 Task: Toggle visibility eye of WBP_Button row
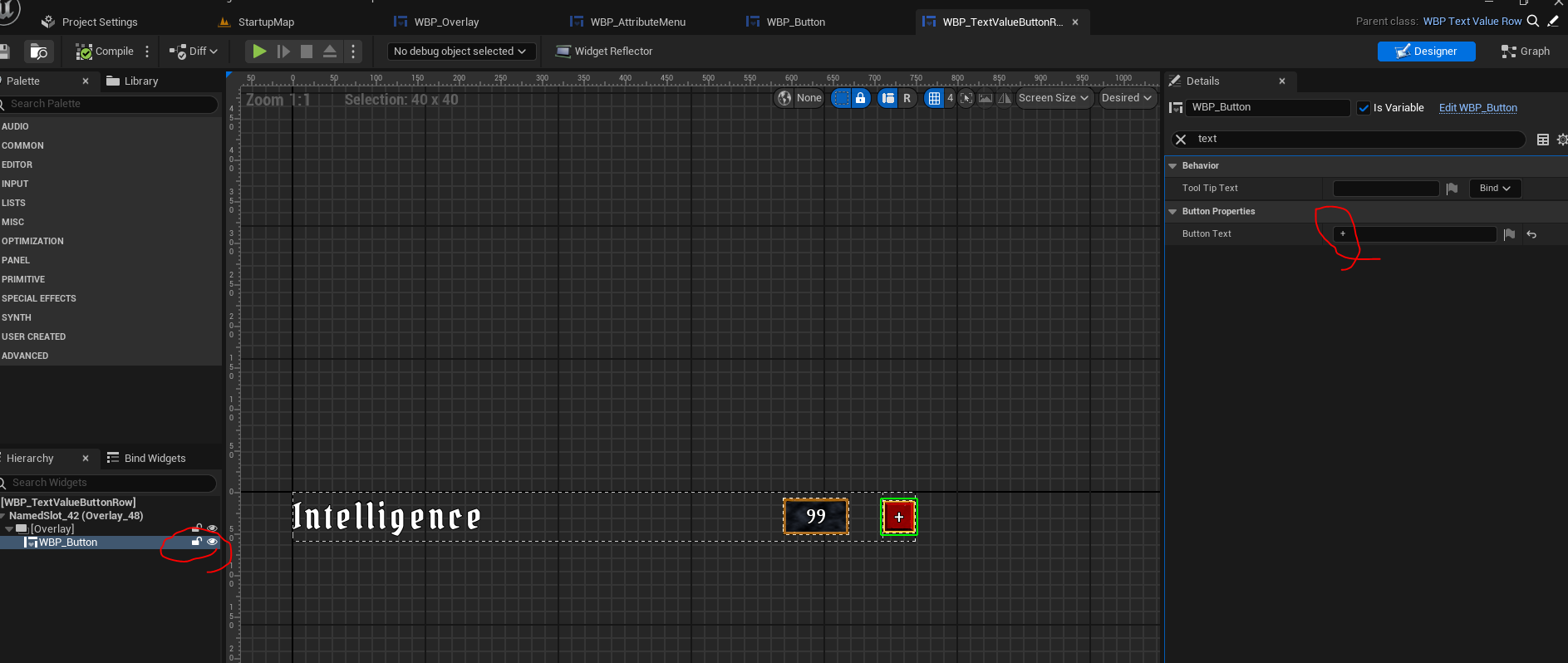point(213,542)
